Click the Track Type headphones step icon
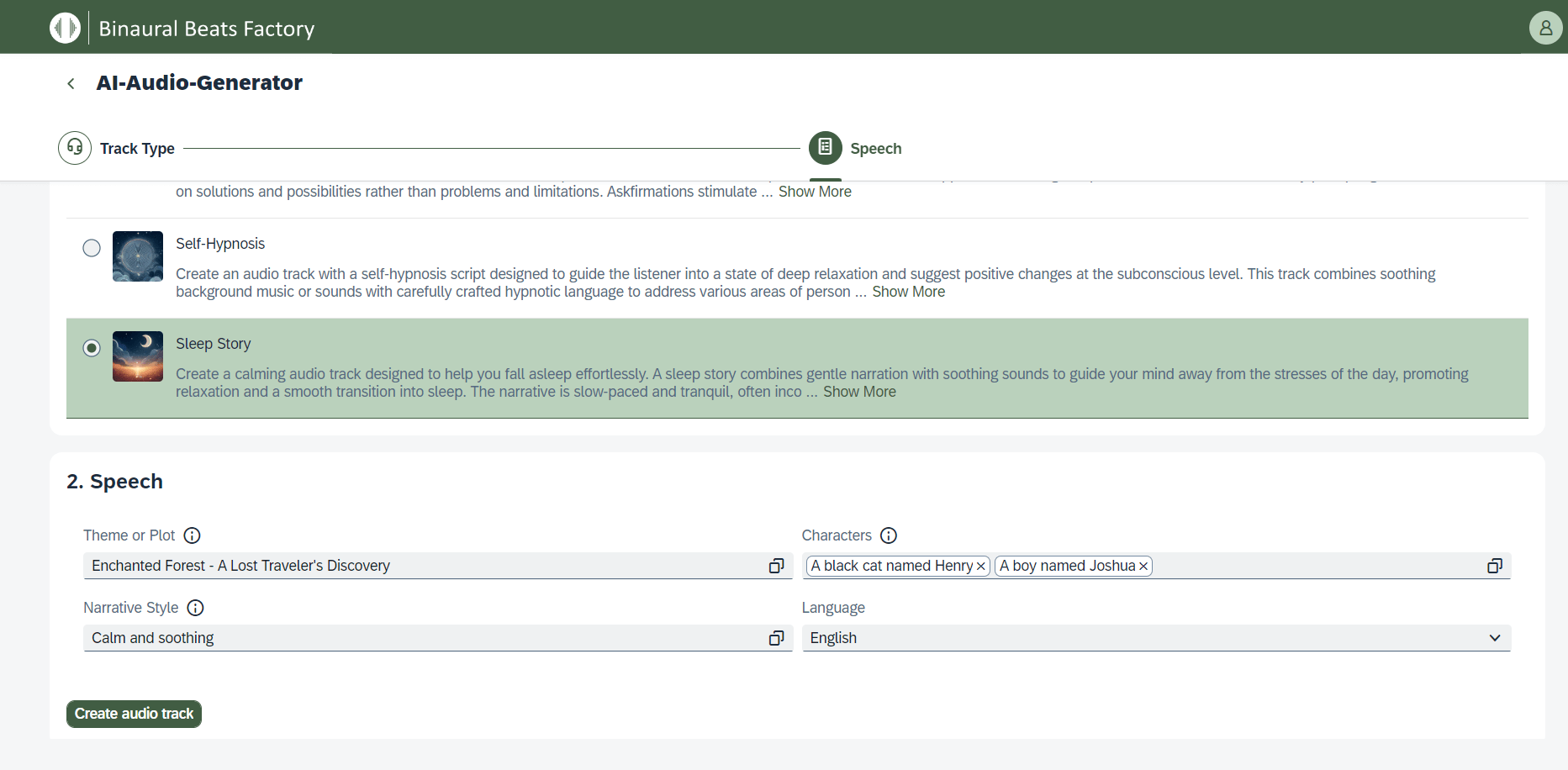1568x770 pixels. [75, 148]
